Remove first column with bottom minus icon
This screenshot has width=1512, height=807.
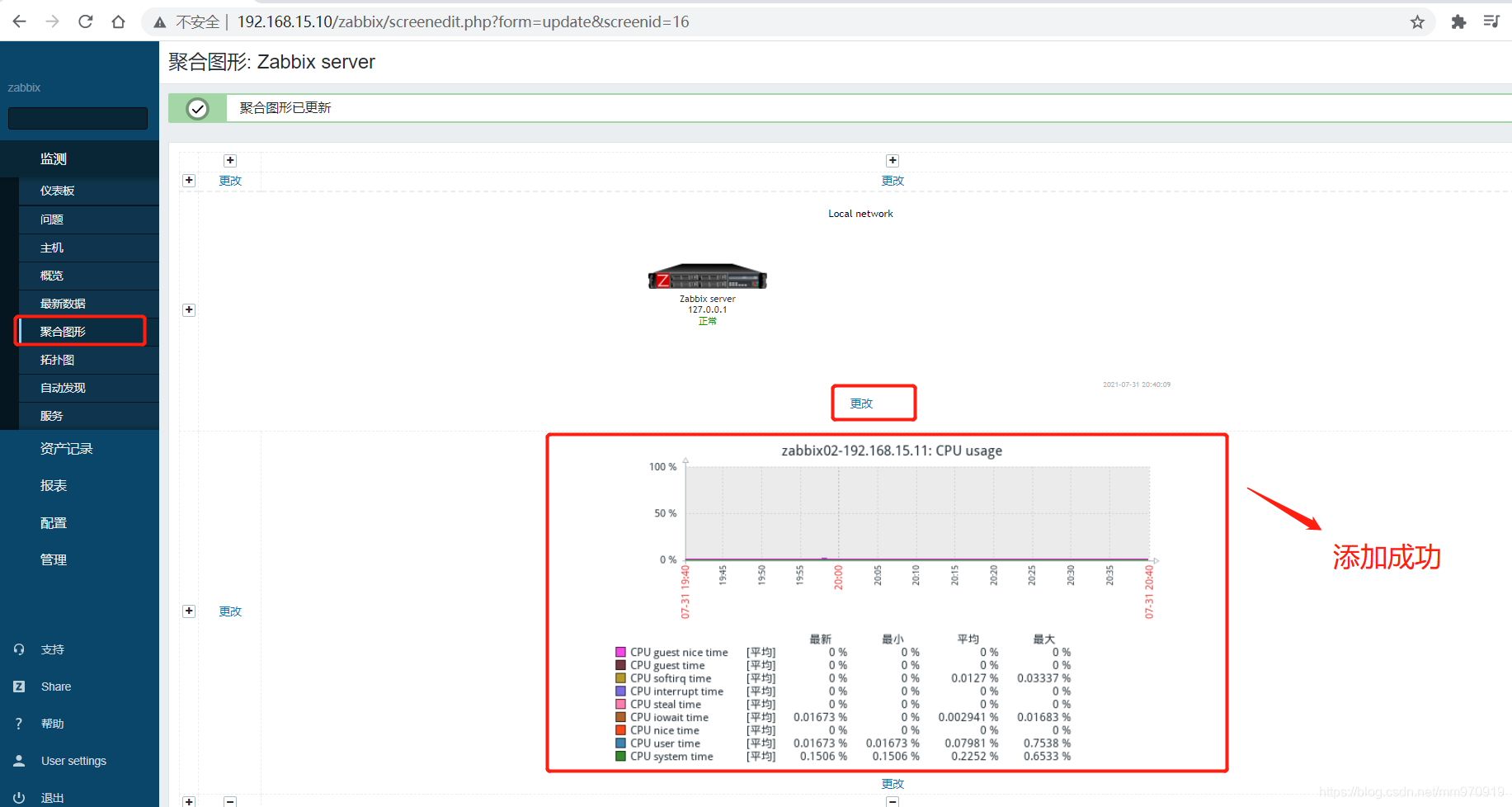point(230,801)
